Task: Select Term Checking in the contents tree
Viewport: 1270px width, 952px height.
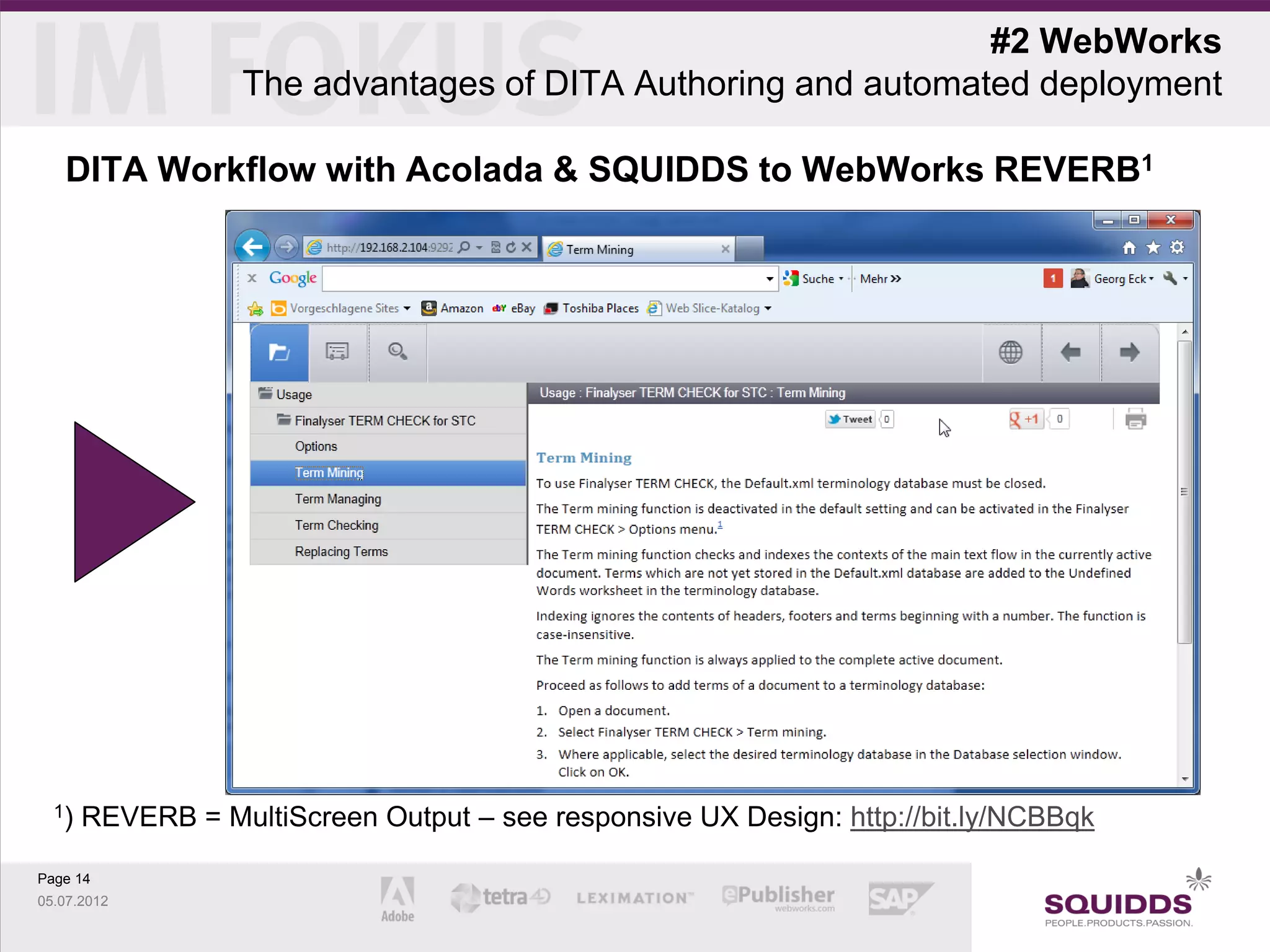Action: [388, 526]
